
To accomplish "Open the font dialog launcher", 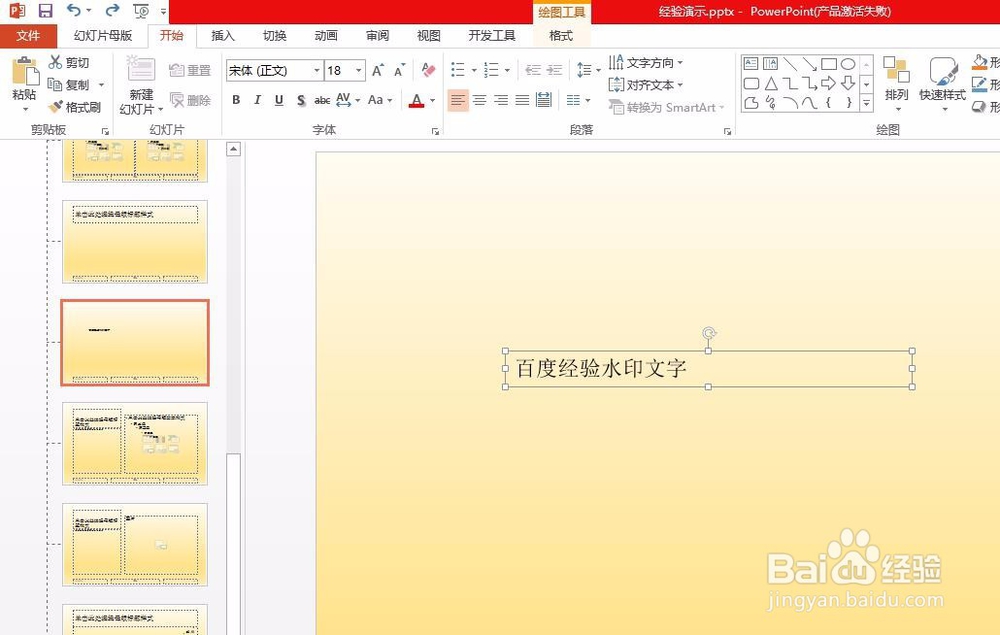I will 435,131.
